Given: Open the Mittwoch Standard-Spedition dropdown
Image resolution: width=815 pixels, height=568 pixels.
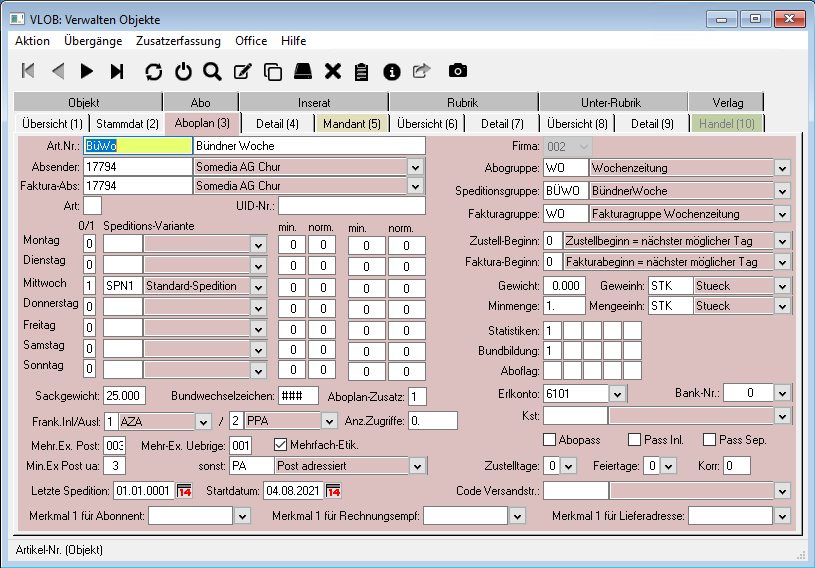Looking at the screenshot, I should (x=258, y=286).
